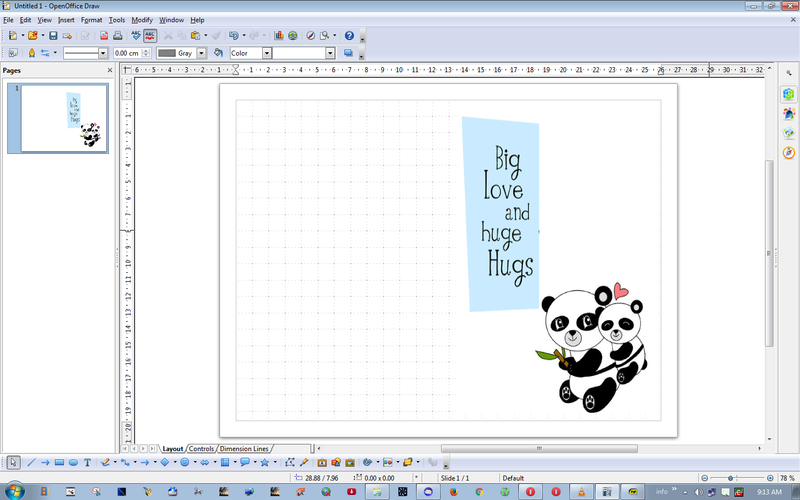Open the line style dropdown
Image resolution: width=800 pixels, height=500 pixels.
(103, 53)
